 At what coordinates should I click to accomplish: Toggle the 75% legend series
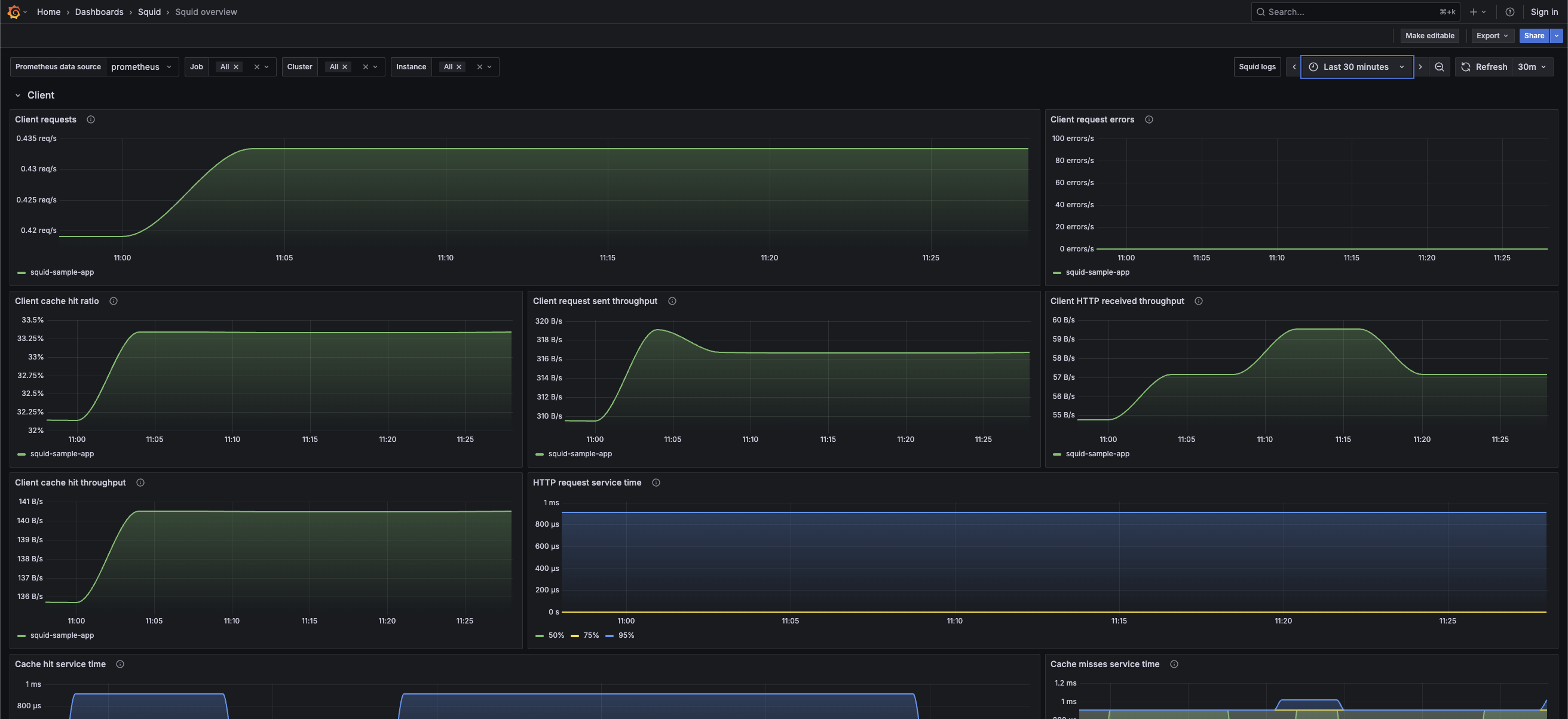pos(590,635)
